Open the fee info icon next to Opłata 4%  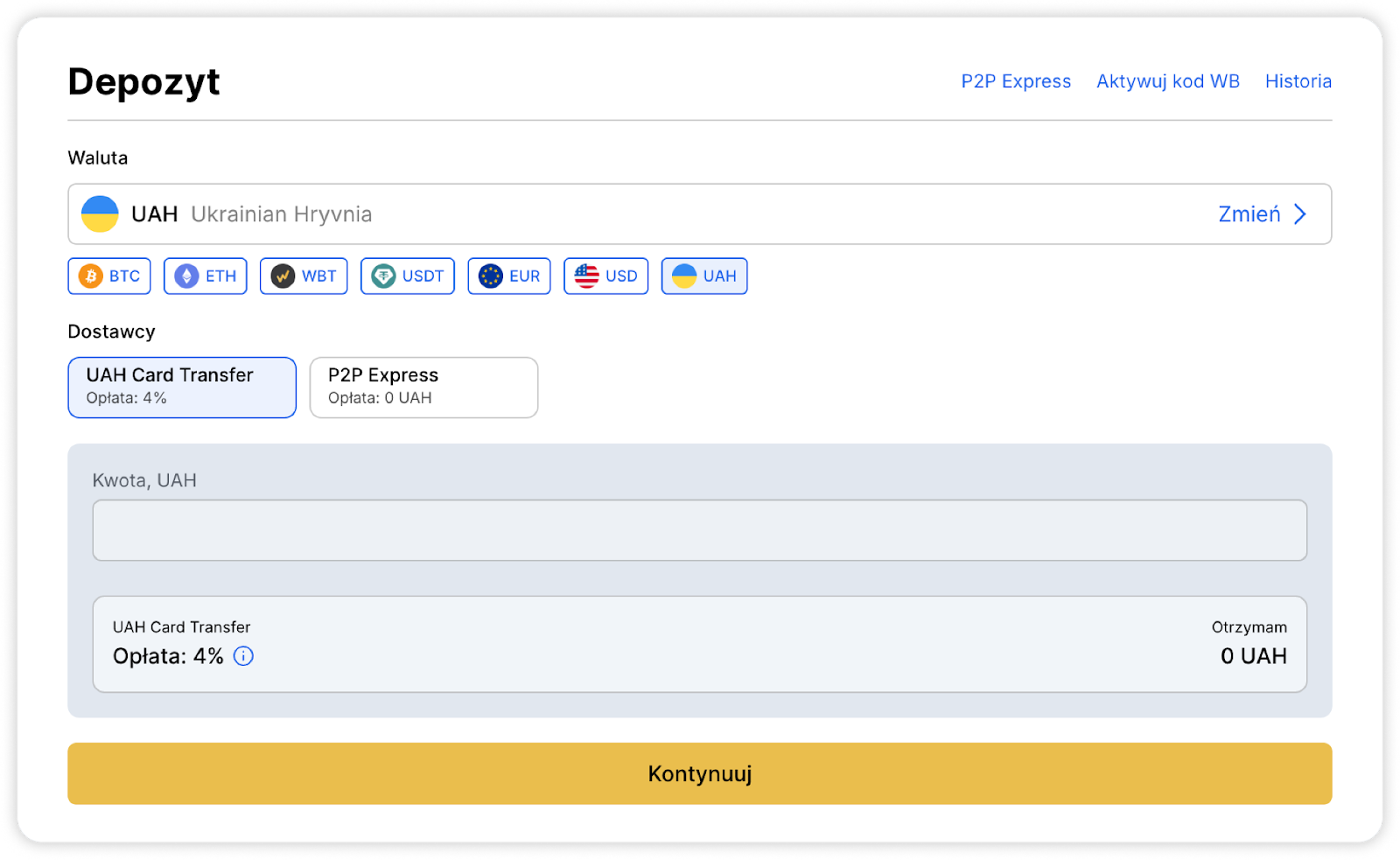pos(243,656)
